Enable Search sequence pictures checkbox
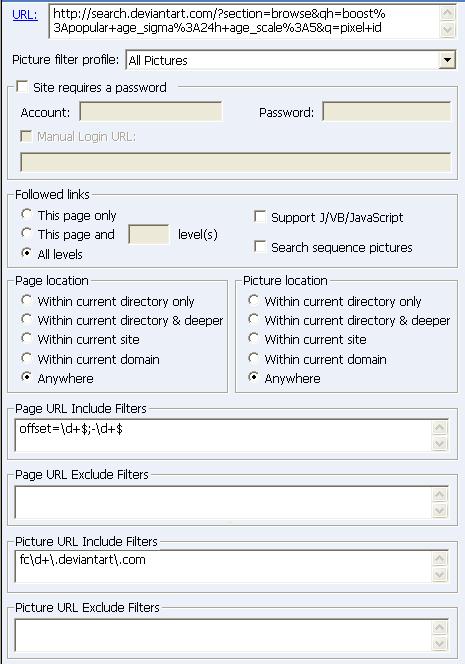 pos(260,246)
